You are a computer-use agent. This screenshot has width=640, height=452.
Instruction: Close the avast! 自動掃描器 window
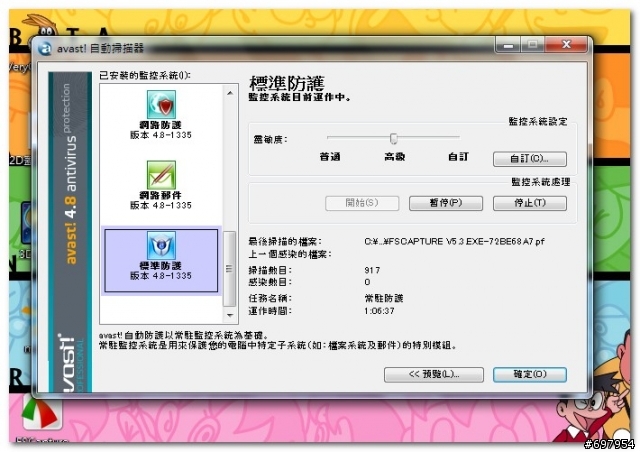click(566, 45)
